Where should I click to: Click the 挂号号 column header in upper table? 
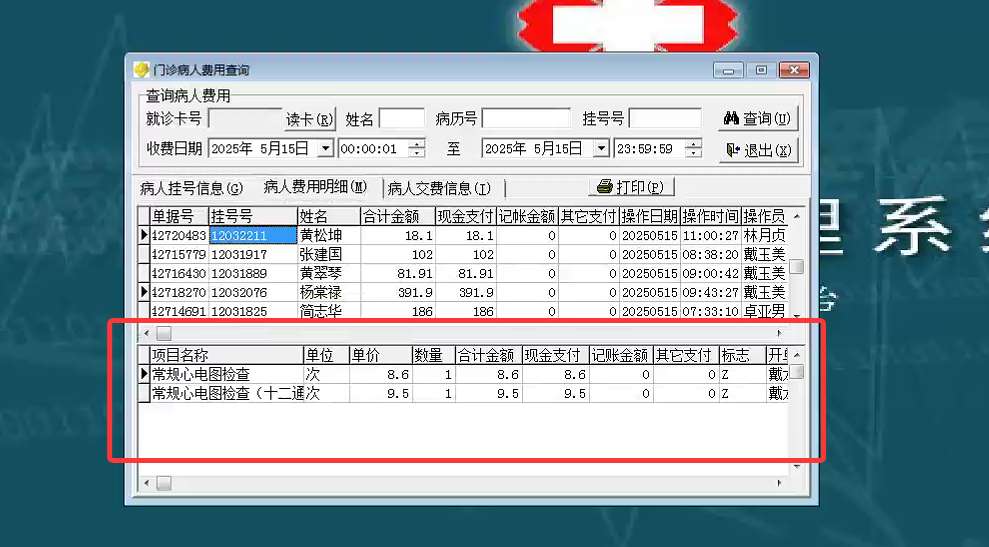[x=253, y=216]
